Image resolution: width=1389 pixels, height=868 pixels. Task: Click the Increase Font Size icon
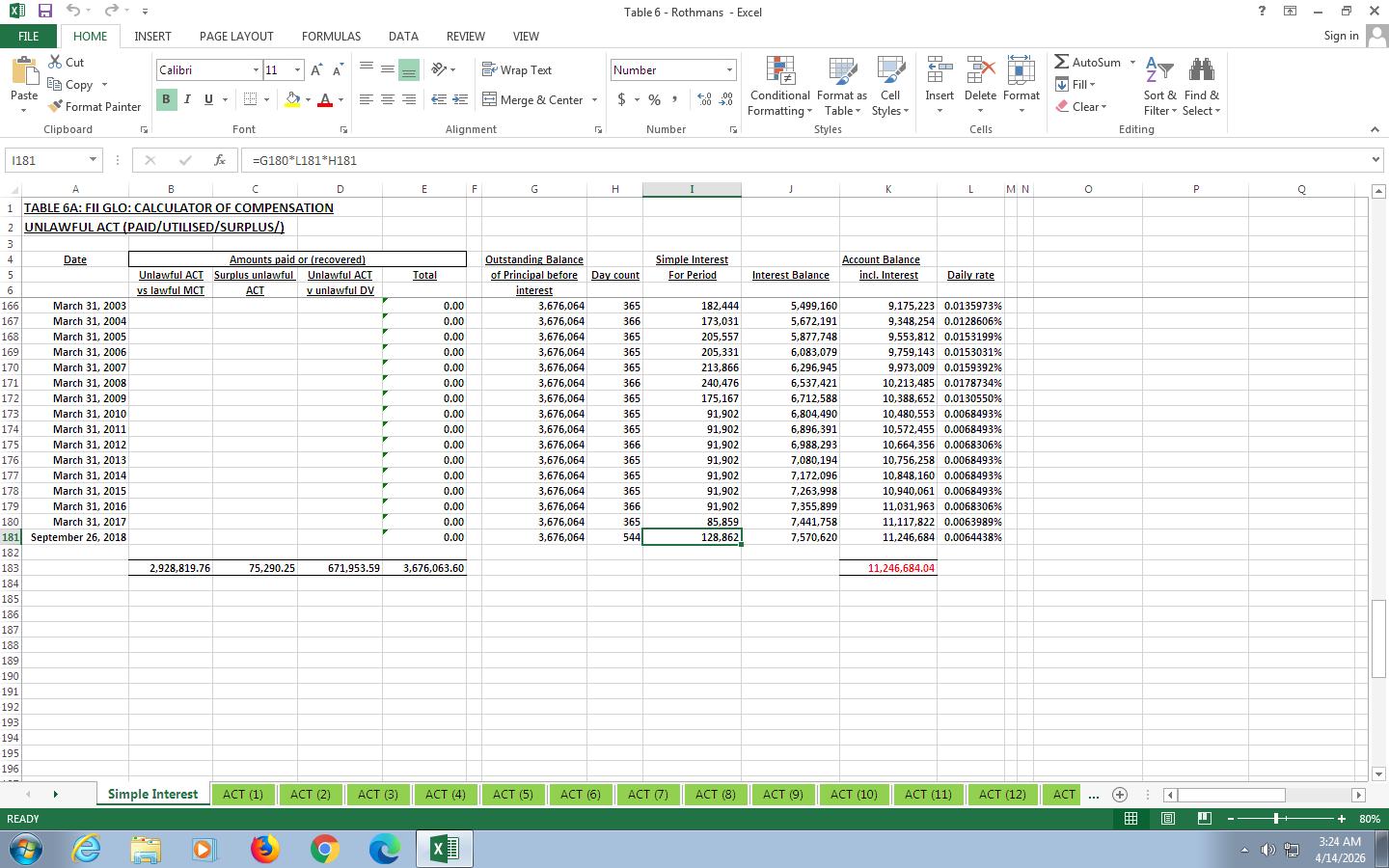(x=316, y=70)
